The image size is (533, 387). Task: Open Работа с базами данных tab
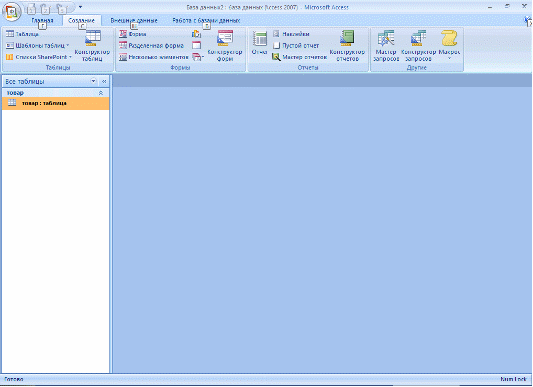tap(206, 20)
